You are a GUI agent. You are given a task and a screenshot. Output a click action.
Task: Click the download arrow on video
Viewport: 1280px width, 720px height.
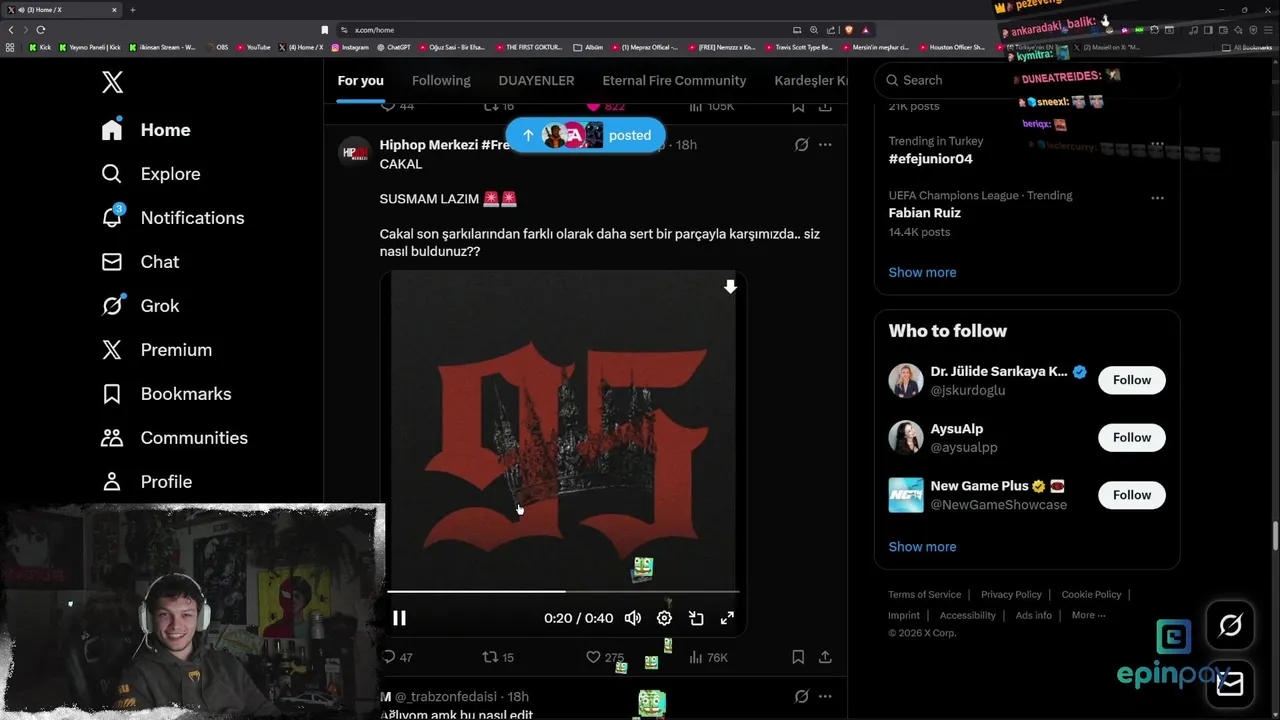coord(730,287)
